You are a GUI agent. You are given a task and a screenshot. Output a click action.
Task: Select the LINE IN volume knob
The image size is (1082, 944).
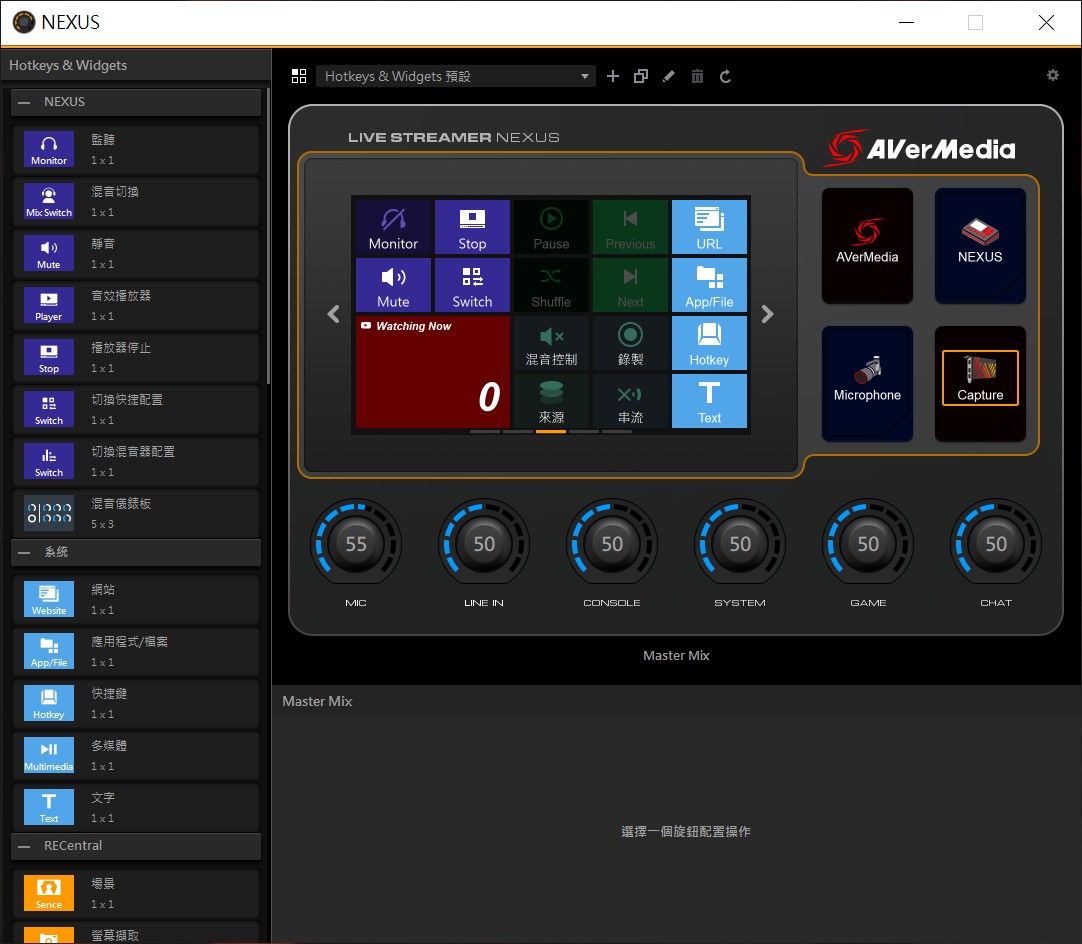click(x=484, y=544)
